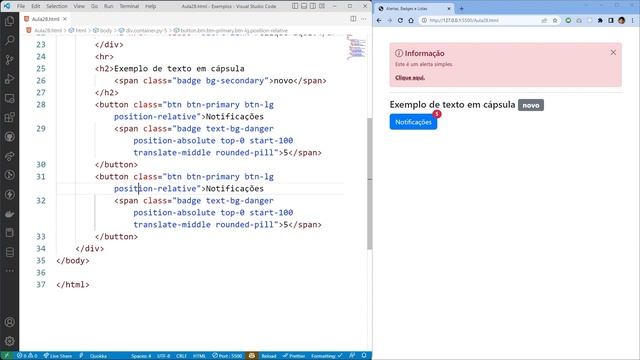Open Chrome profile avatar
This screenshot has width=640, height=360.
pos(621,20)
